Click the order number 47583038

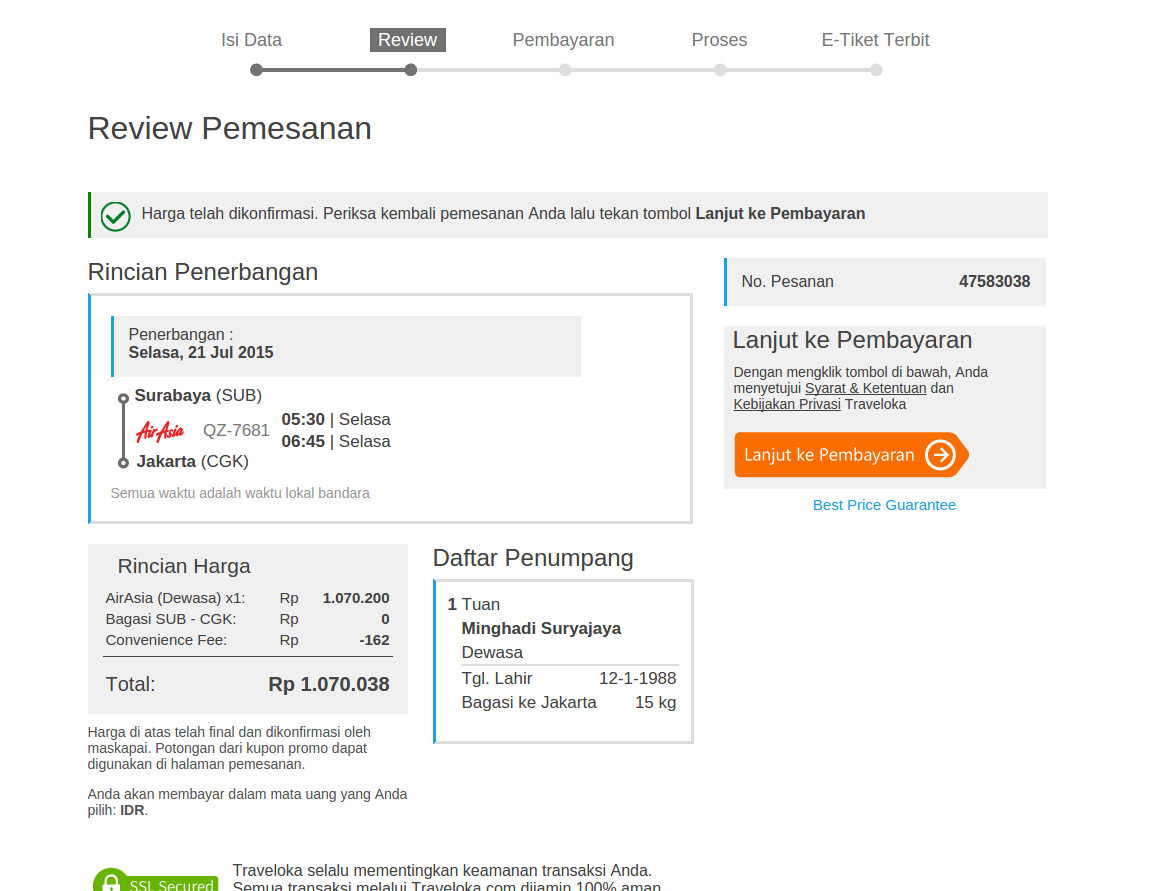pyautogui.click(x=994, y=282)
